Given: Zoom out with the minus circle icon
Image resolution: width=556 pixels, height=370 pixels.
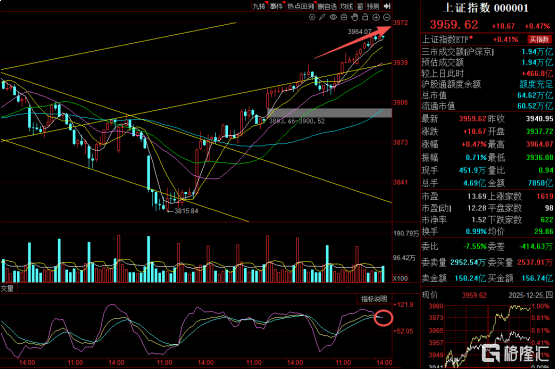Looking at the screenshot, I should [x=387, y=17].
